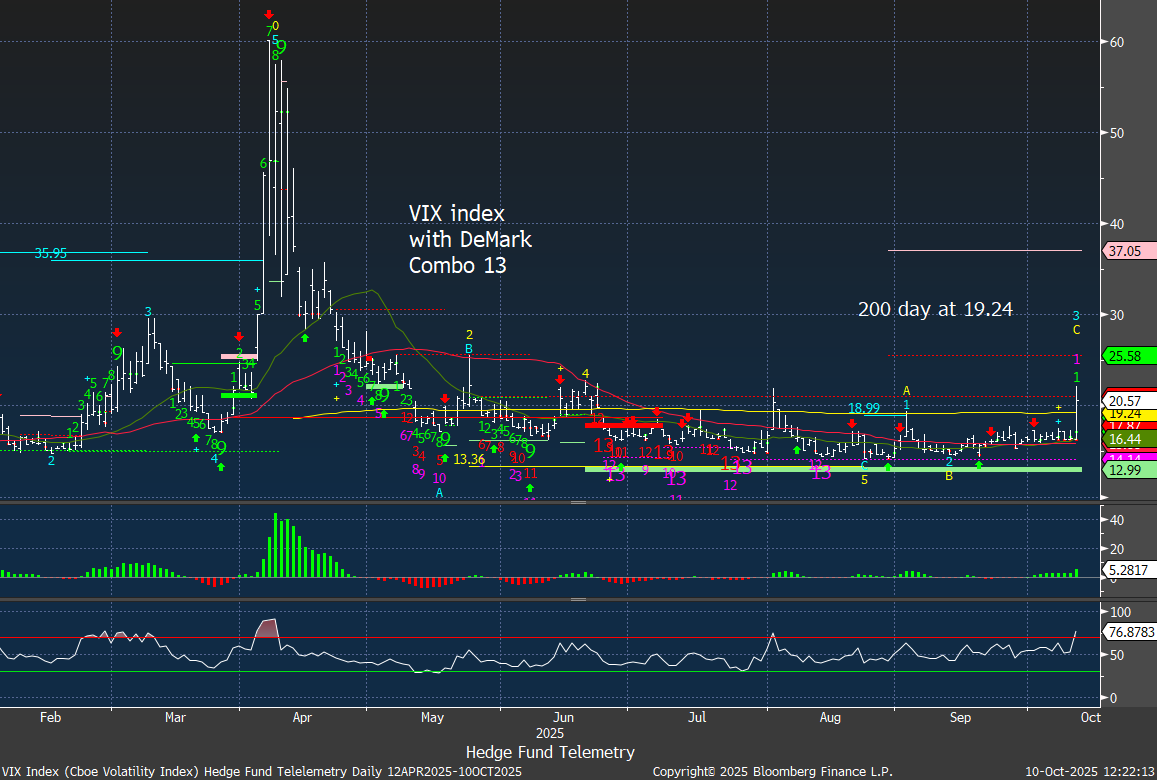Select the light green 12.99 axis tag
The height and width of the screenshot is (780, 1157).
click(x=1126, y=470)
